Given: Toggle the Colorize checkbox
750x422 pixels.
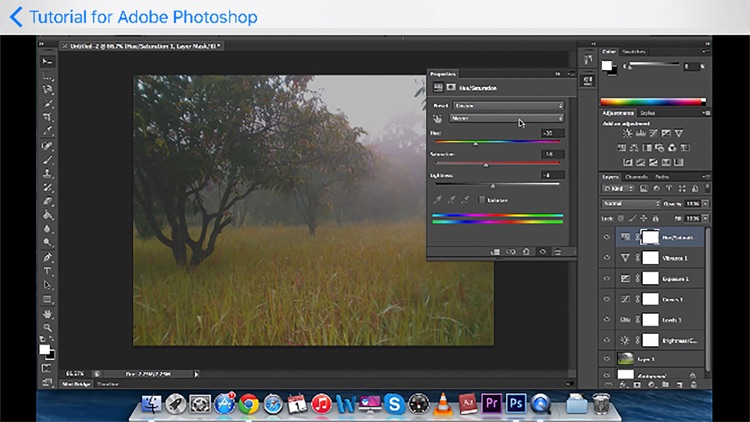Looking at the screenshot, I should [482, 200].
